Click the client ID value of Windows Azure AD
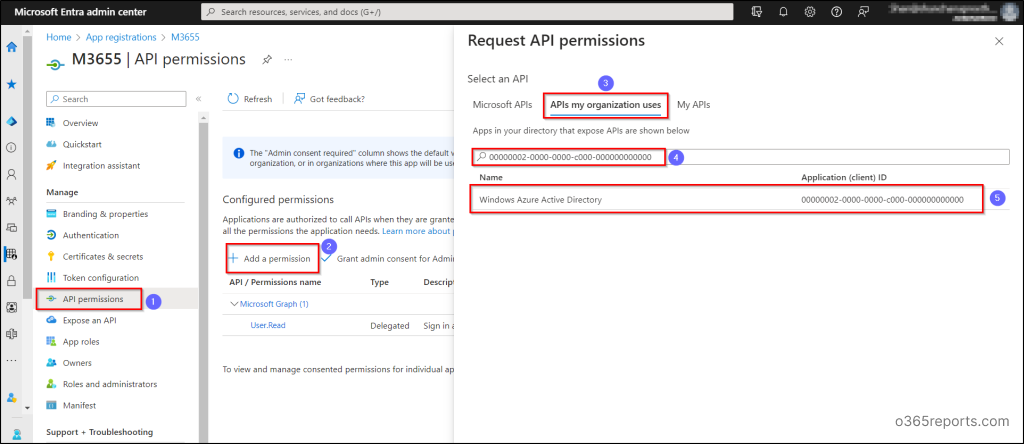The image size is (1024, 444). click(882, 199)
